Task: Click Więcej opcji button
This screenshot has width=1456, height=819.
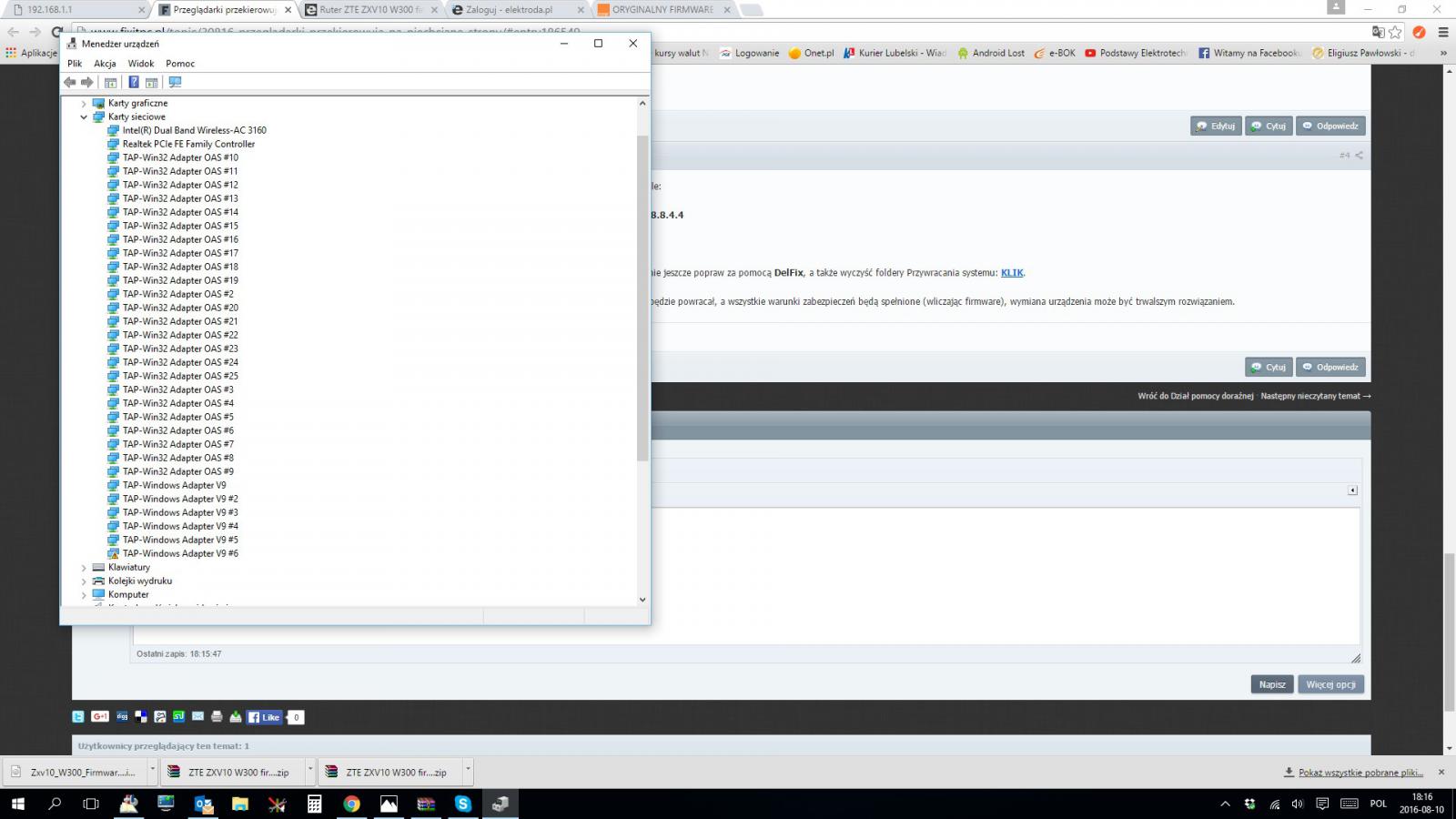Action: tap(1330, 684)
